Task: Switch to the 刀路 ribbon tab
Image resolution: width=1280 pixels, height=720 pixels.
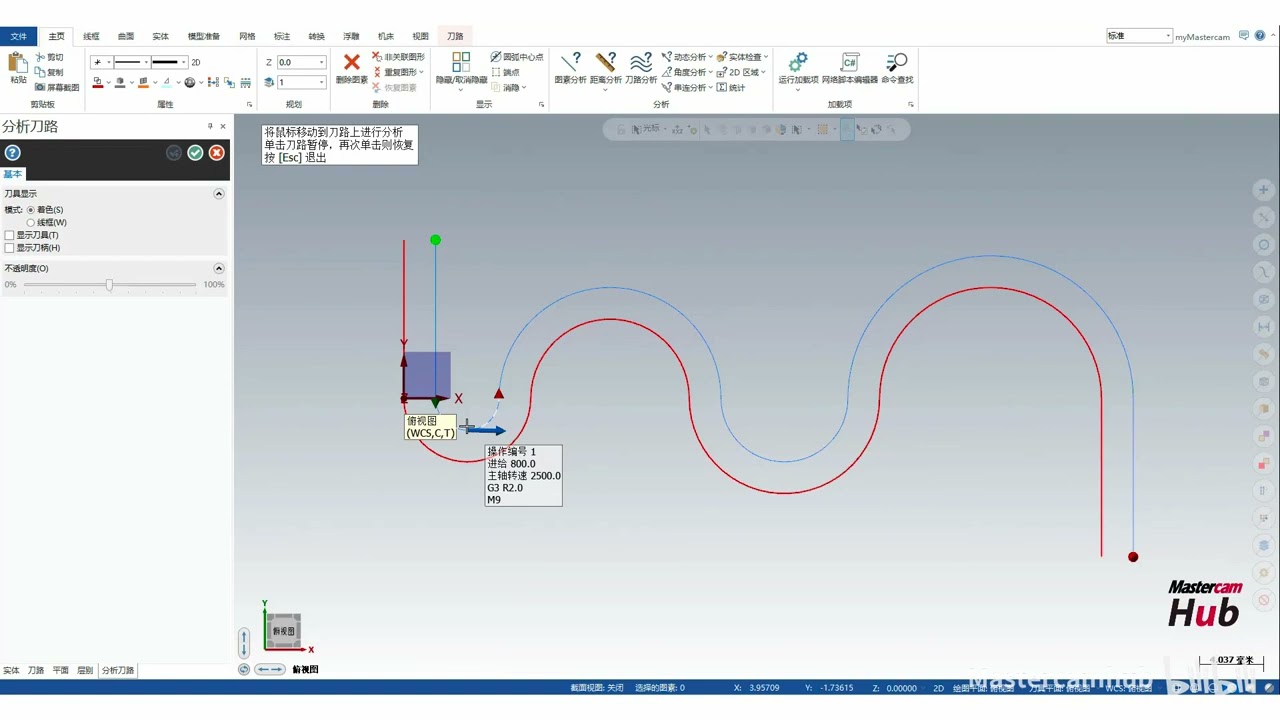Action: coord(455,36)
